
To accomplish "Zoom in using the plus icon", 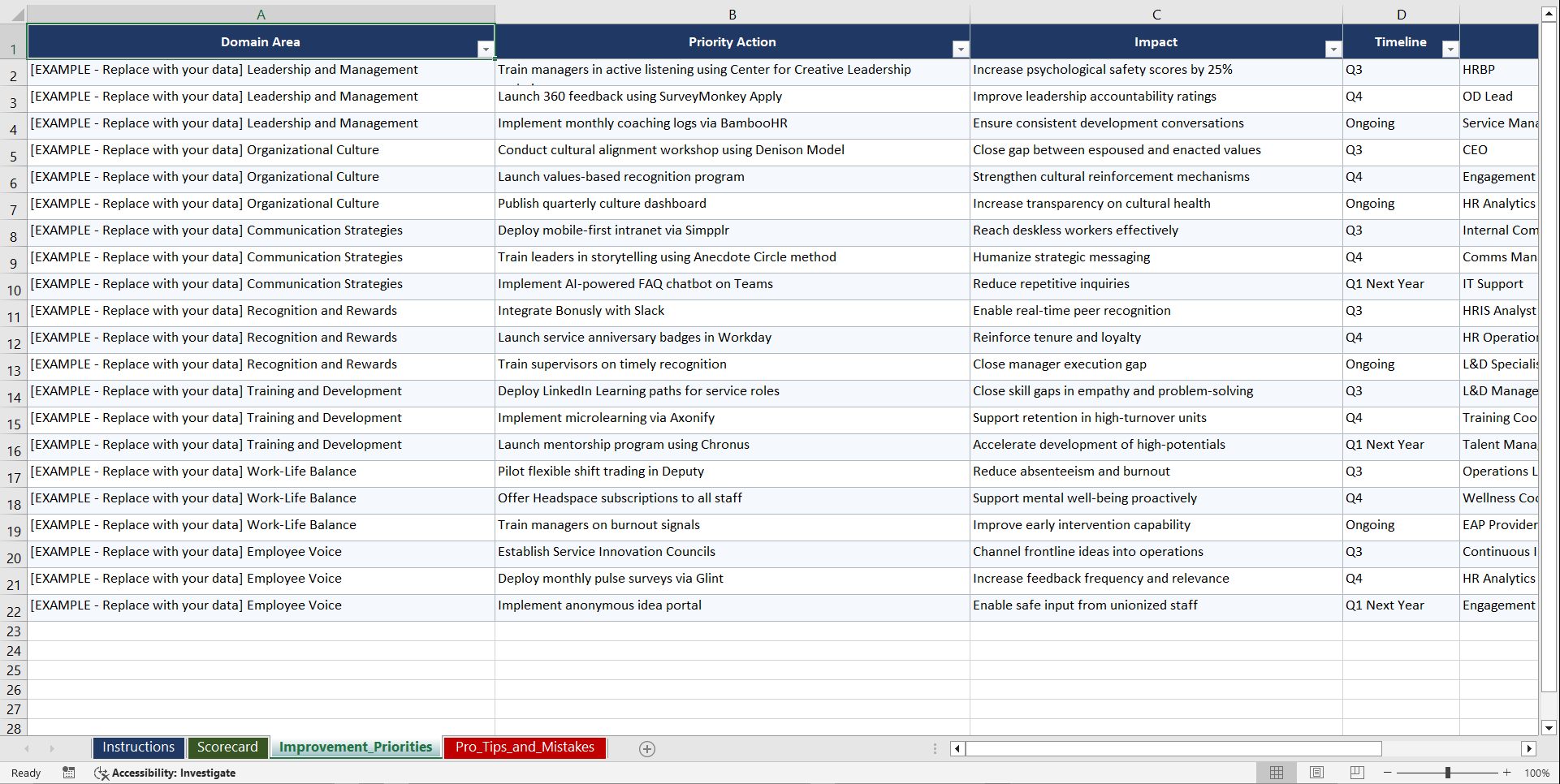I will [1506, 773].
